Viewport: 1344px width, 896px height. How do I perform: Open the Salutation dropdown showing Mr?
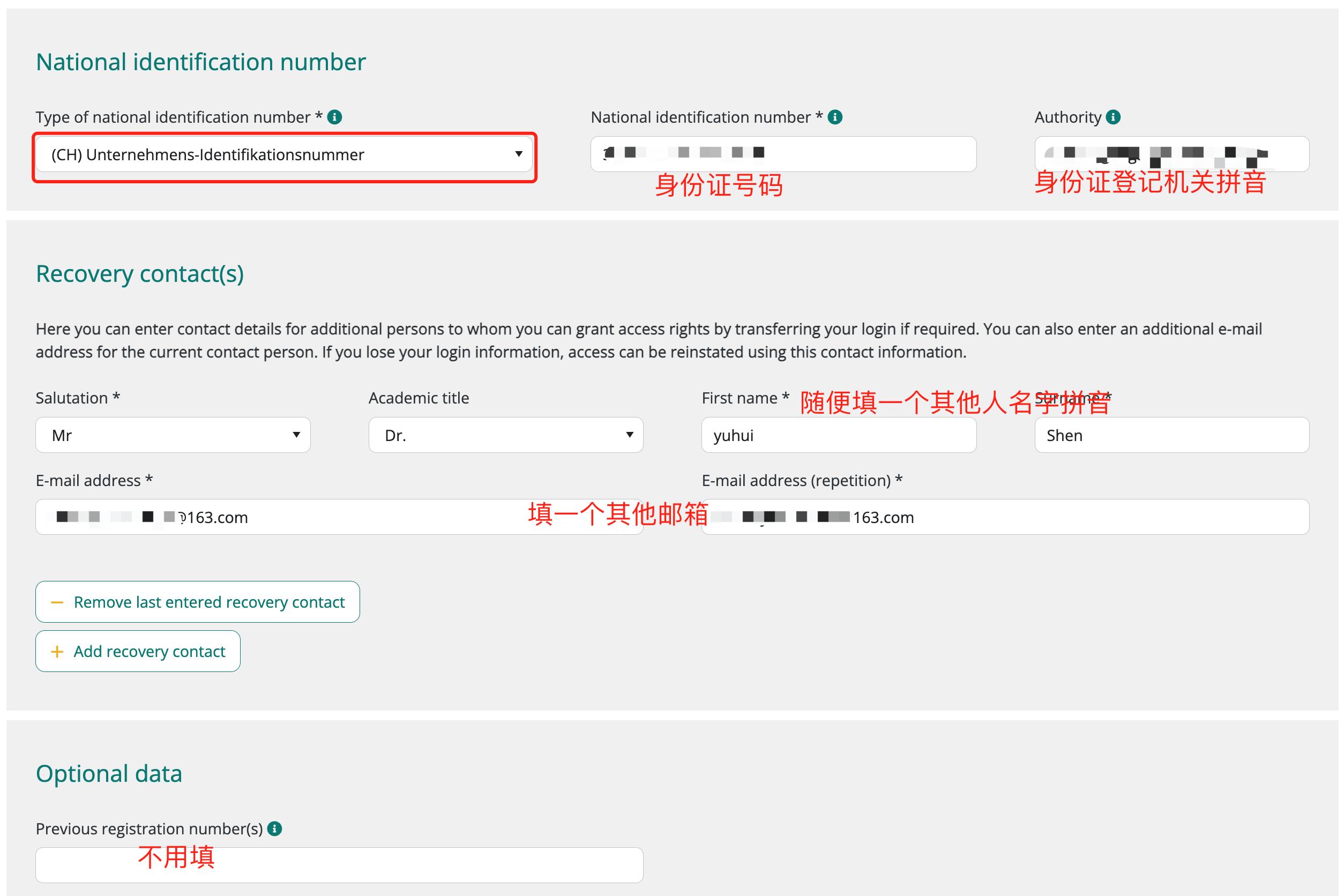(173, 436)
